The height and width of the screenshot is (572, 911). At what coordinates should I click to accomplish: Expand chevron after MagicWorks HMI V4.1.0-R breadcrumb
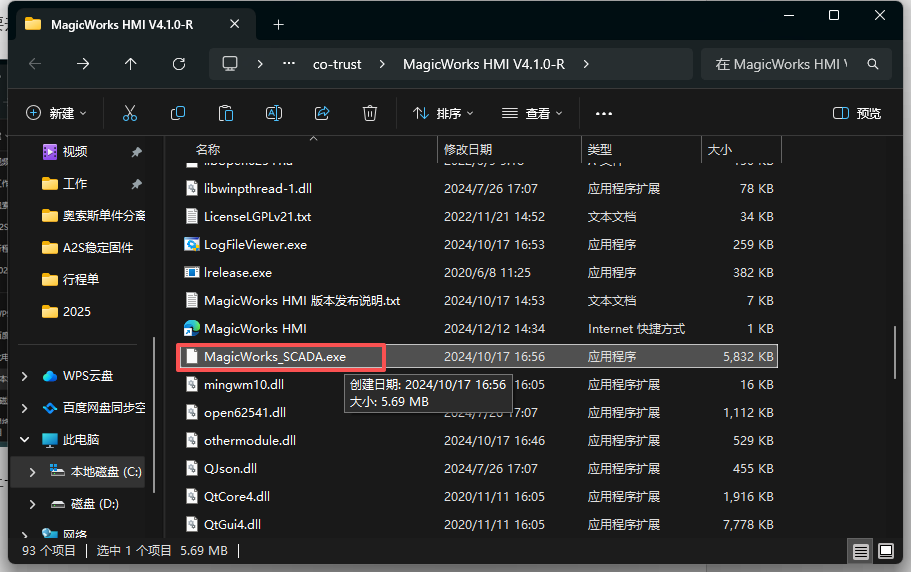[586, 64]
